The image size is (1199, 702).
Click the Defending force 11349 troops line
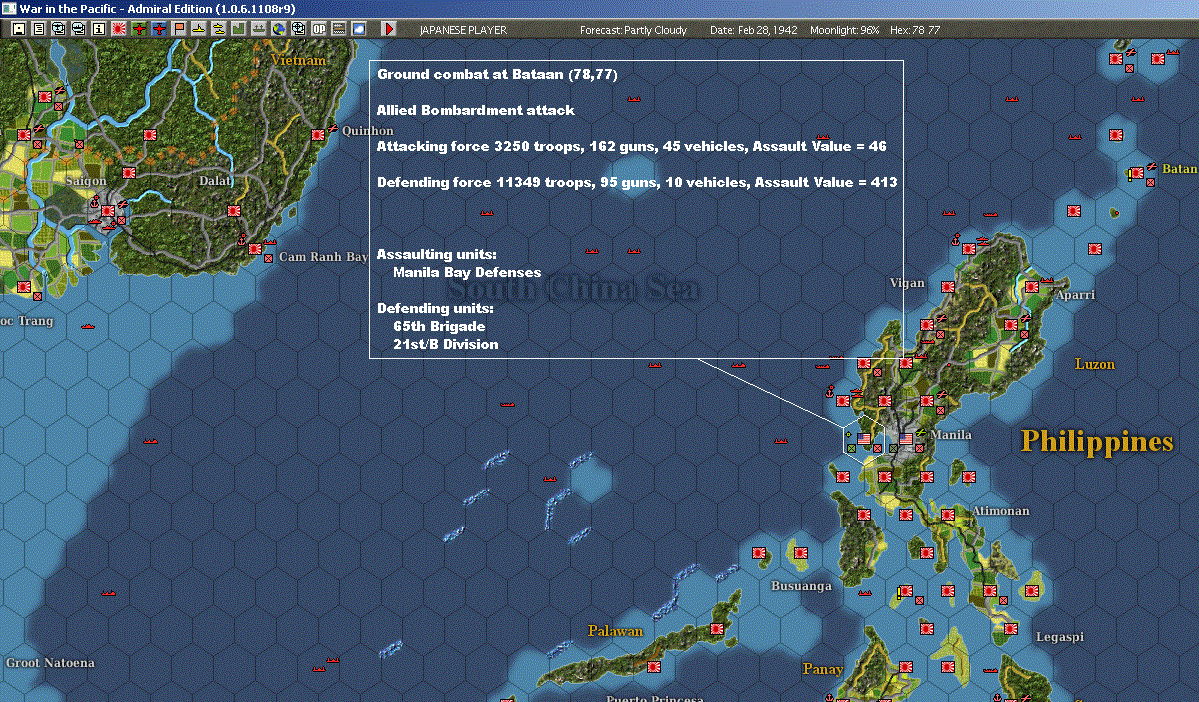pos(637,182)
